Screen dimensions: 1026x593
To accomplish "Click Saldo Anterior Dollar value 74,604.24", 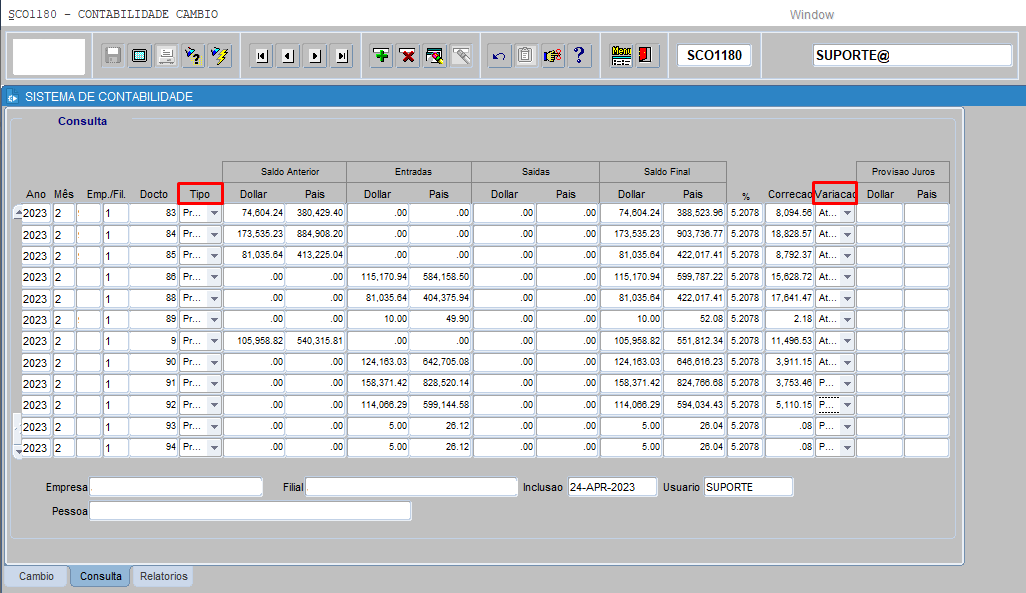I will (254, 213).
